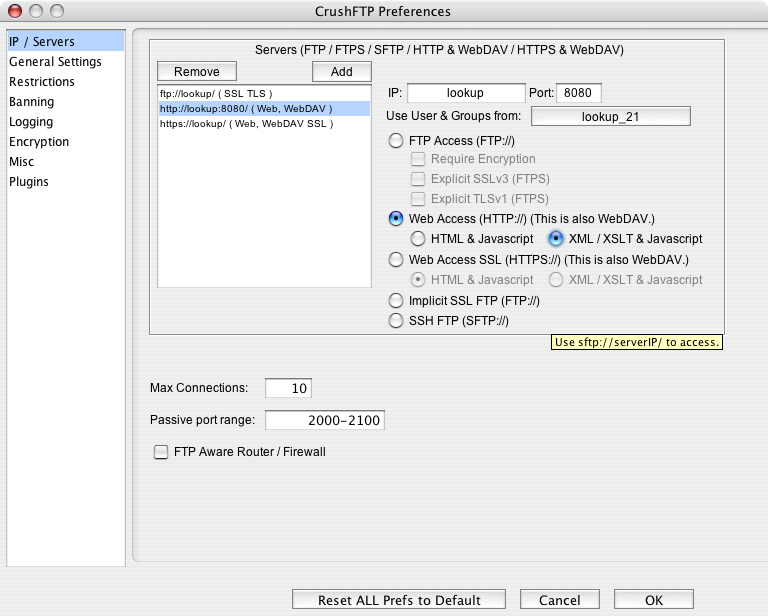Image resolution: width=768 pixels, height=616 pixels.
Task: Click the Add server button
Action: (341, 72)
